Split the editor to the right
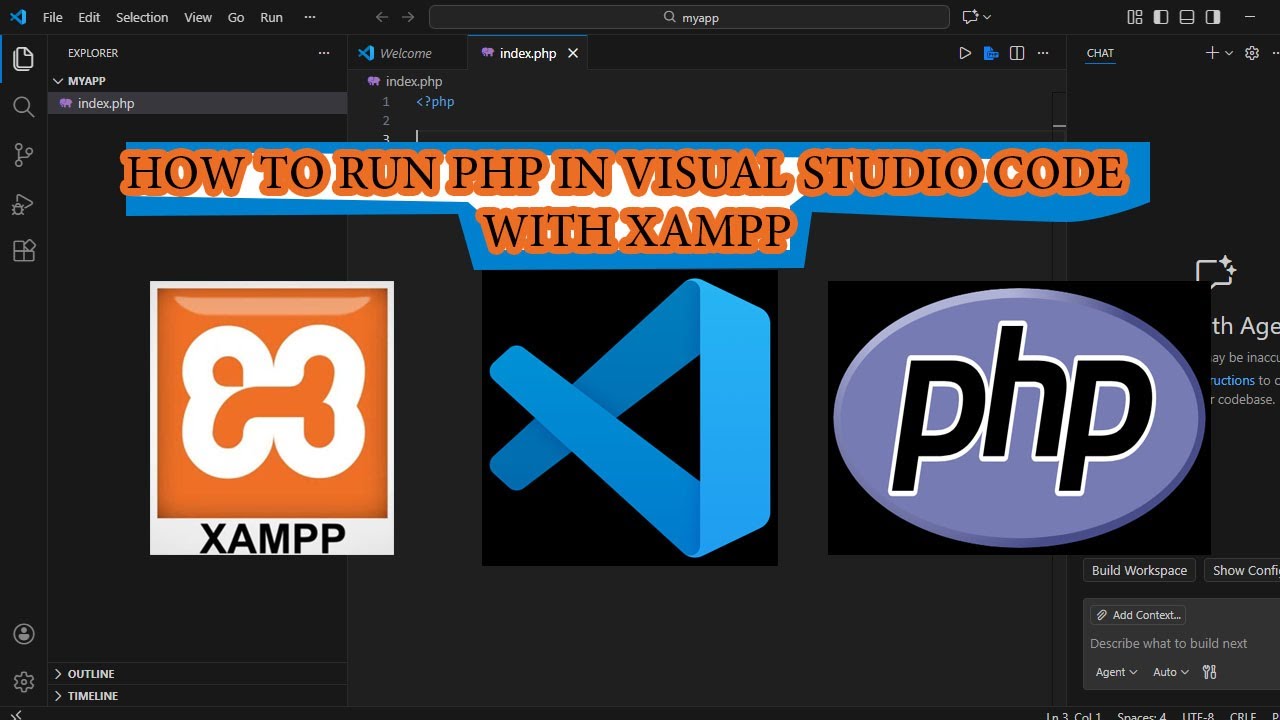This screenshot has width=1280, height=720. coord(1017,53)
